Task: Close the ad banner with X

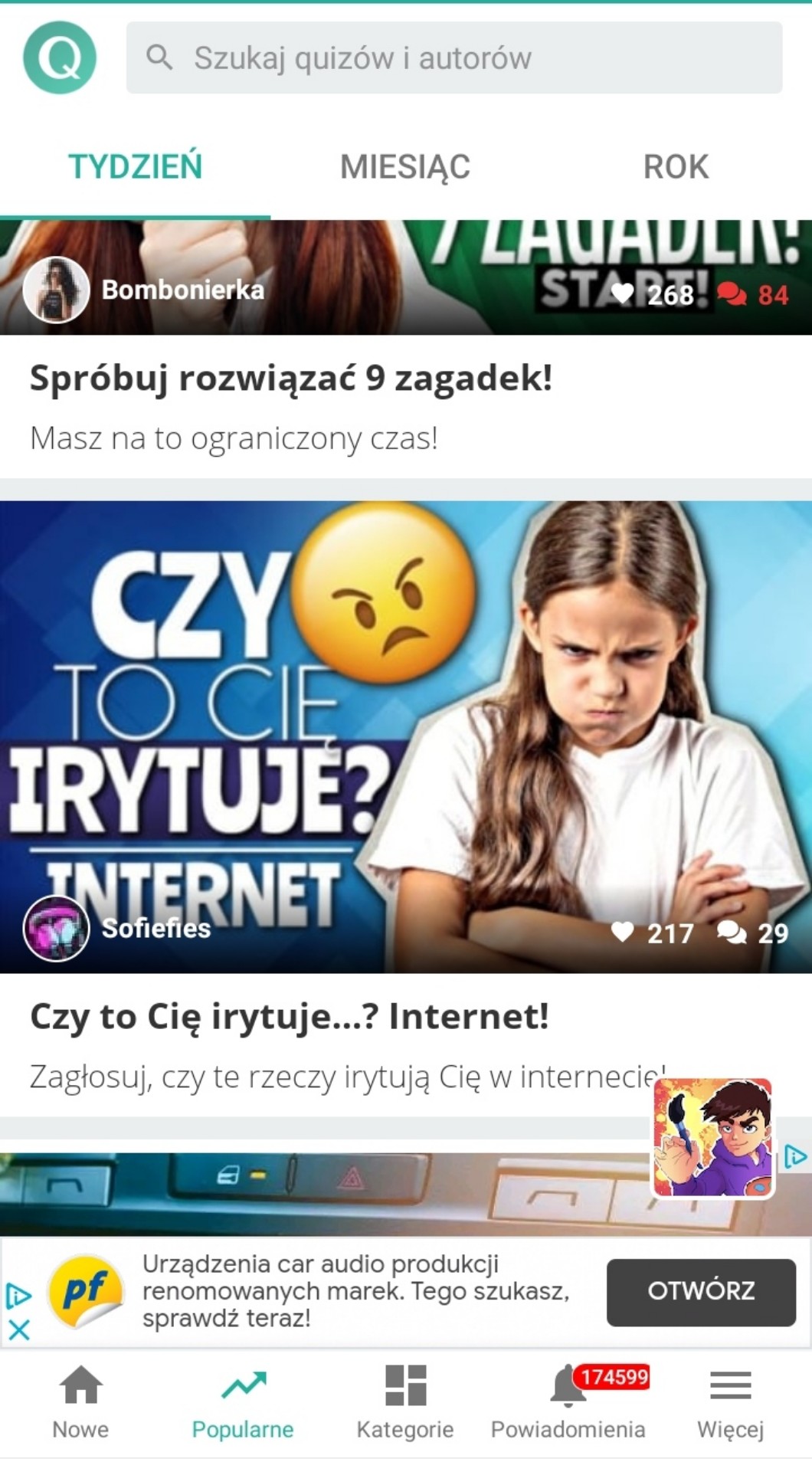Action: 19,1329
